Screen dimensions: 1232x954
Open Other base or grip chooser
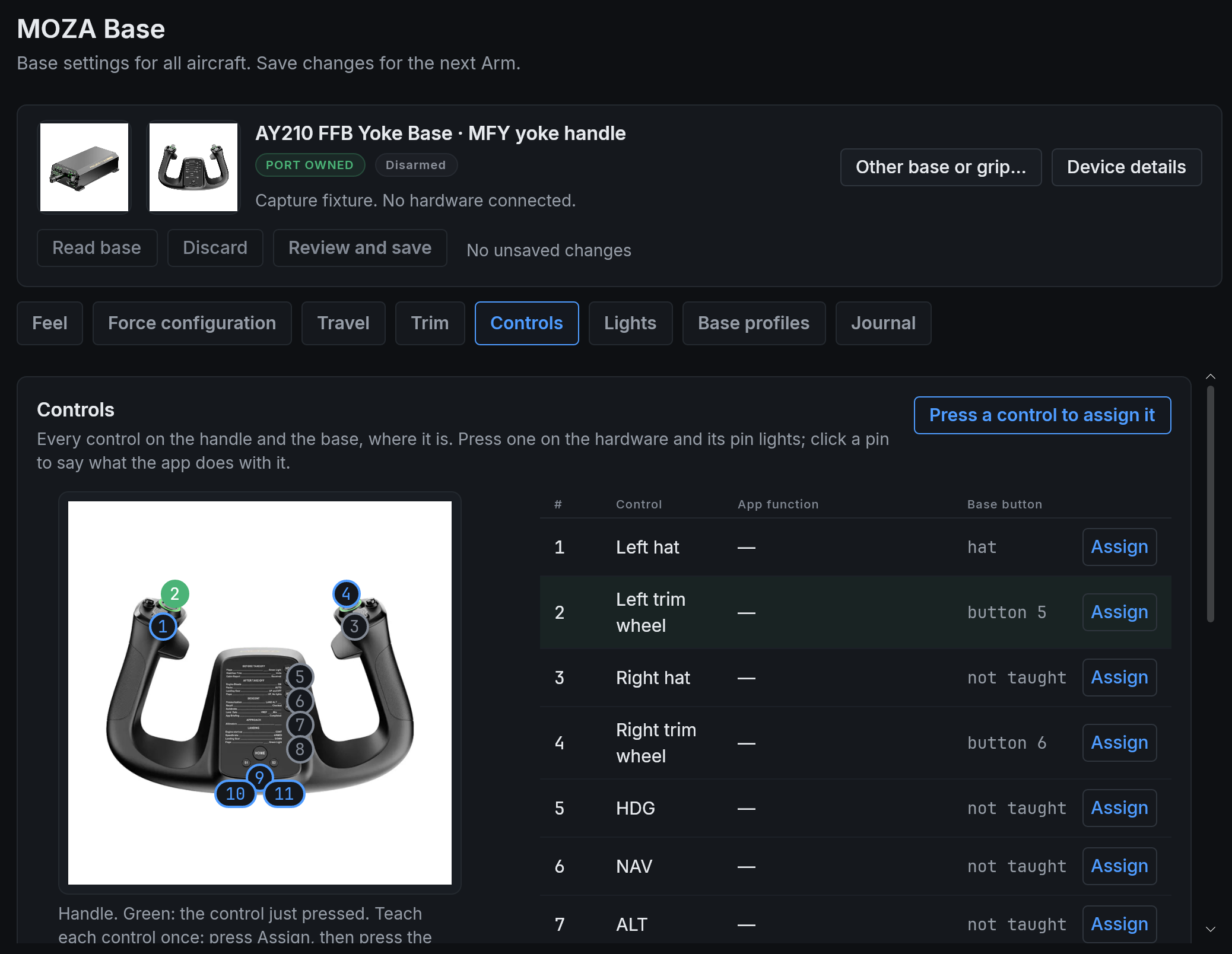(941, 167)
